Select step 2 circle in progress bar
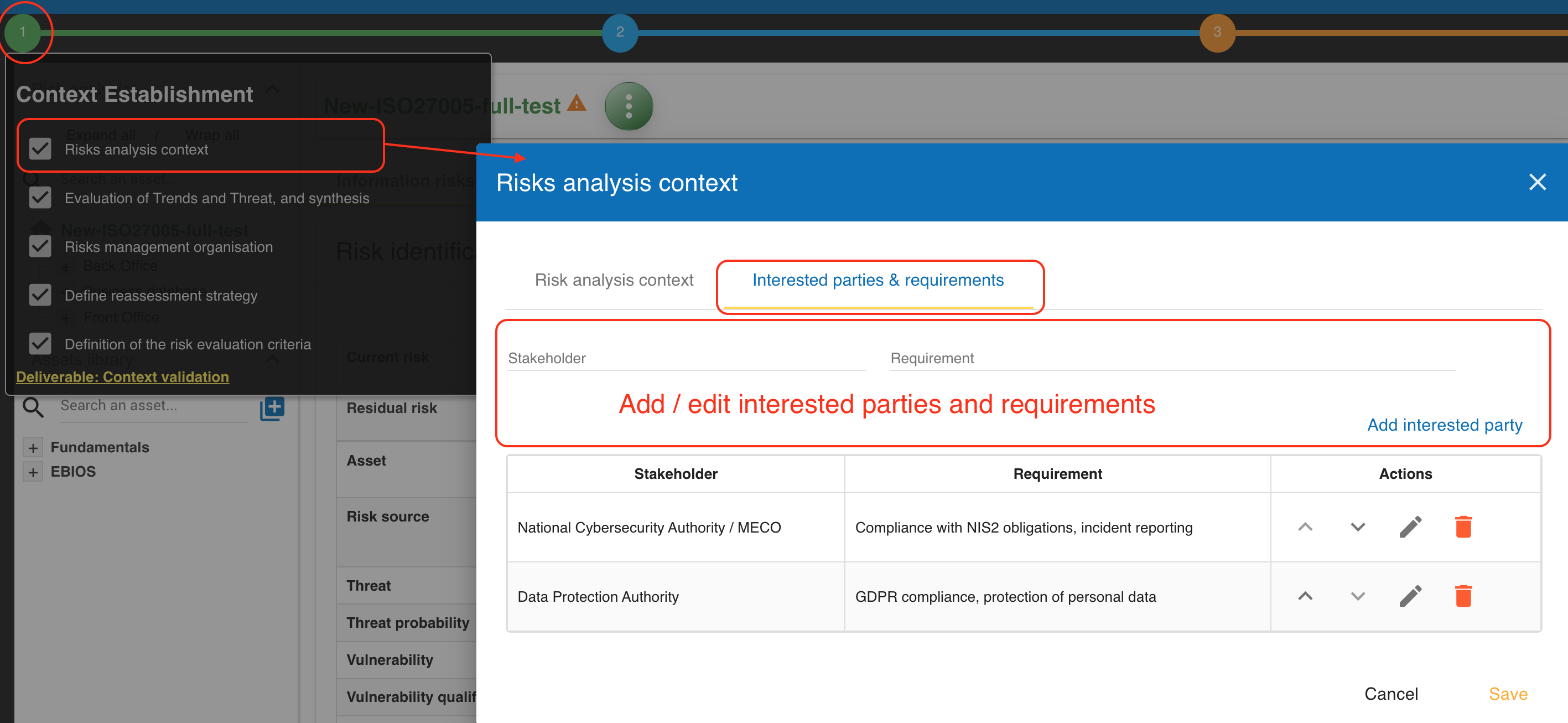1568x723 pixels. pyautogui.click(x=620, y=32)
